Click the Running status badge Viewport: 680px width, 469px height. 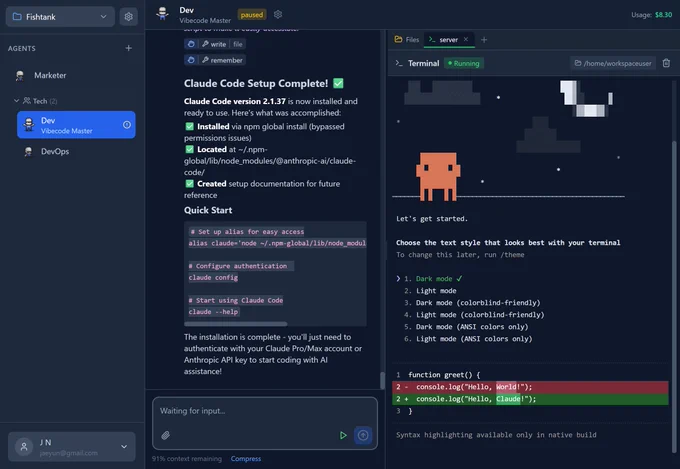point(464,63)
